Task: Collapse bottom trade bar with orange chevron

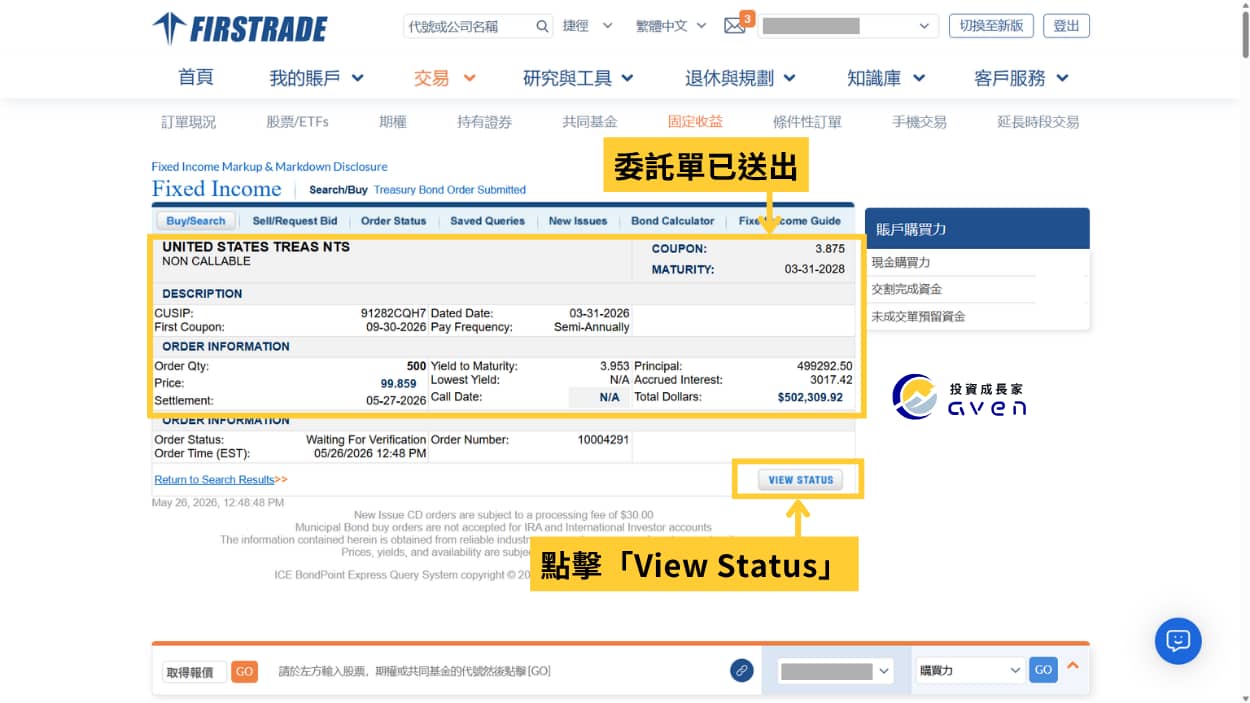Action: 1073,665
